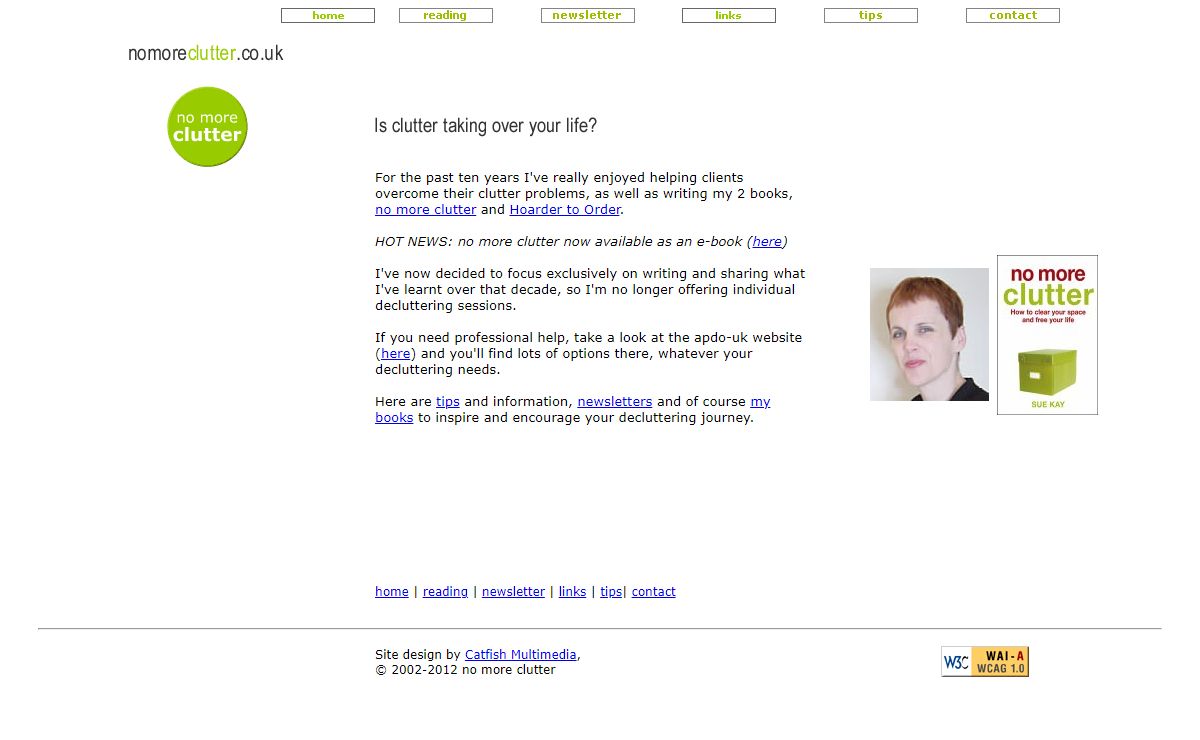Click the footer 'contact' link
Screen dimensions: 1200x740
click(x=653, y=592)
